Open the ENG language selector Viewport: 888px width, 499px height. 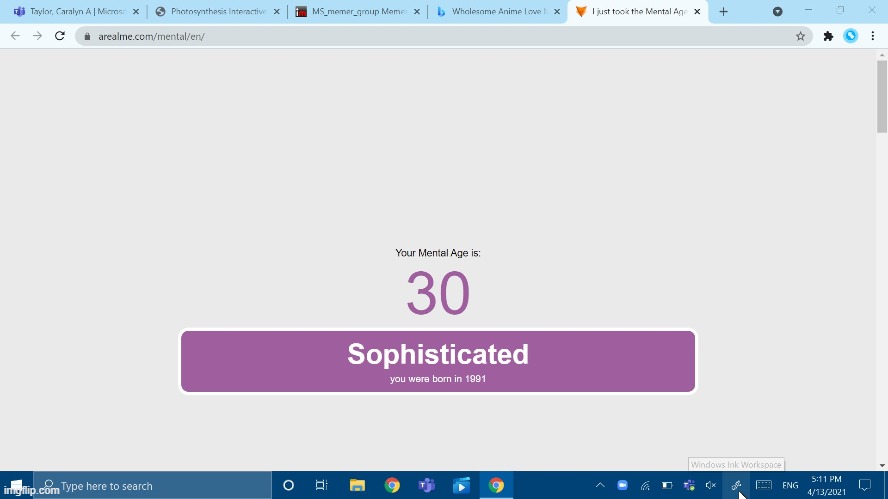tap(790, 486)
